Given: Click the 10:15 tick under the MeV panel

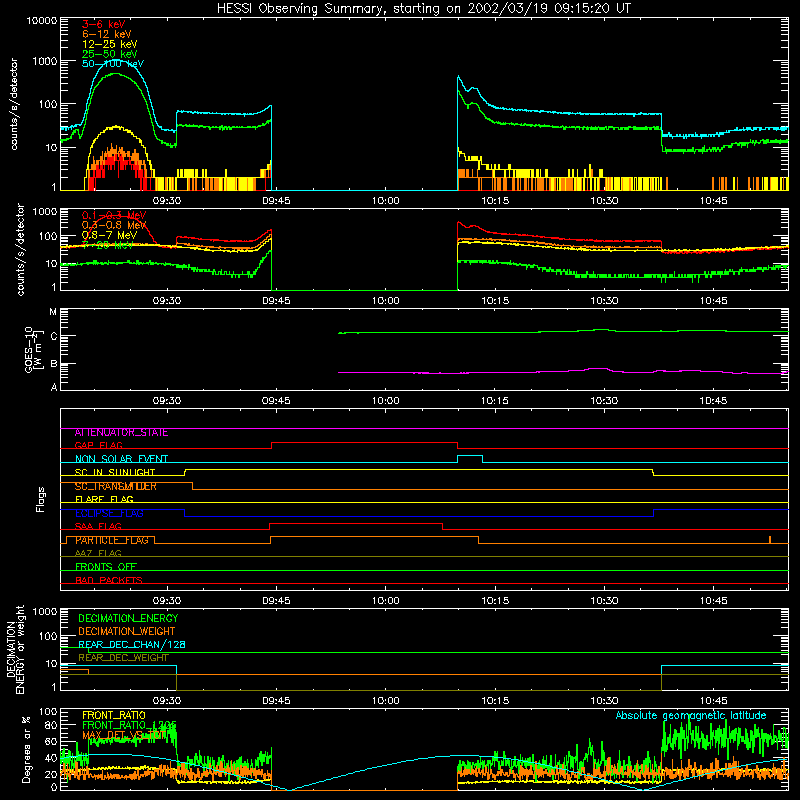Looking at the screenshot, I should point(495,301).
